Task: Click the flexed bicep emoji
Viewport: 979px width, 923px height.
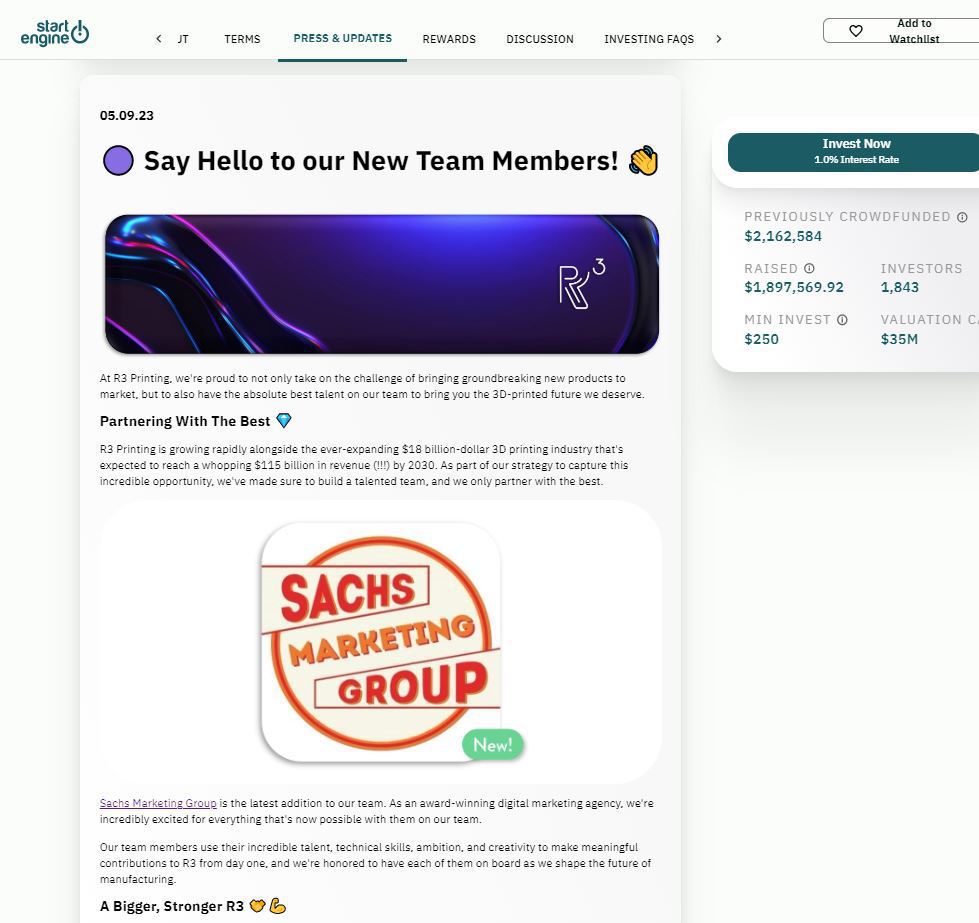Action: tap(277, 906)
